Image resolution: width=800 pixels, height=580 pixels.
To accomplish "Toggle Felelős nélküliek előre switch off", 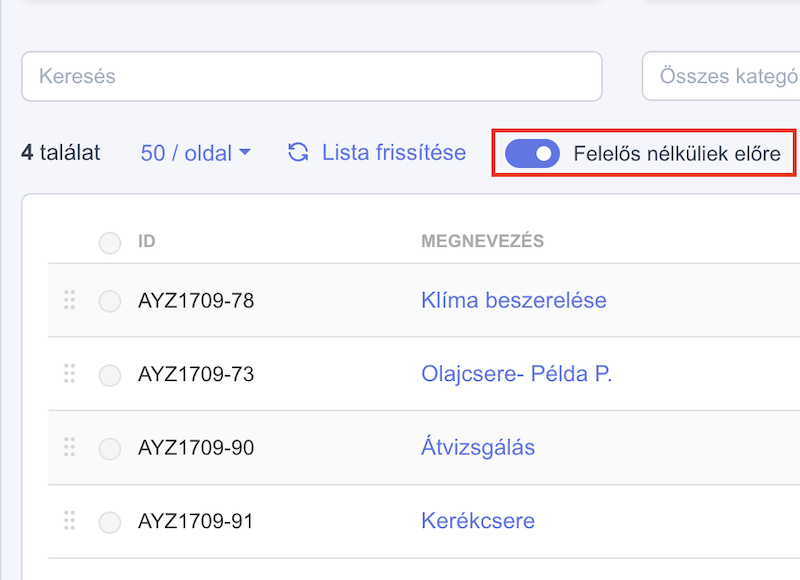I will [532, 154].
